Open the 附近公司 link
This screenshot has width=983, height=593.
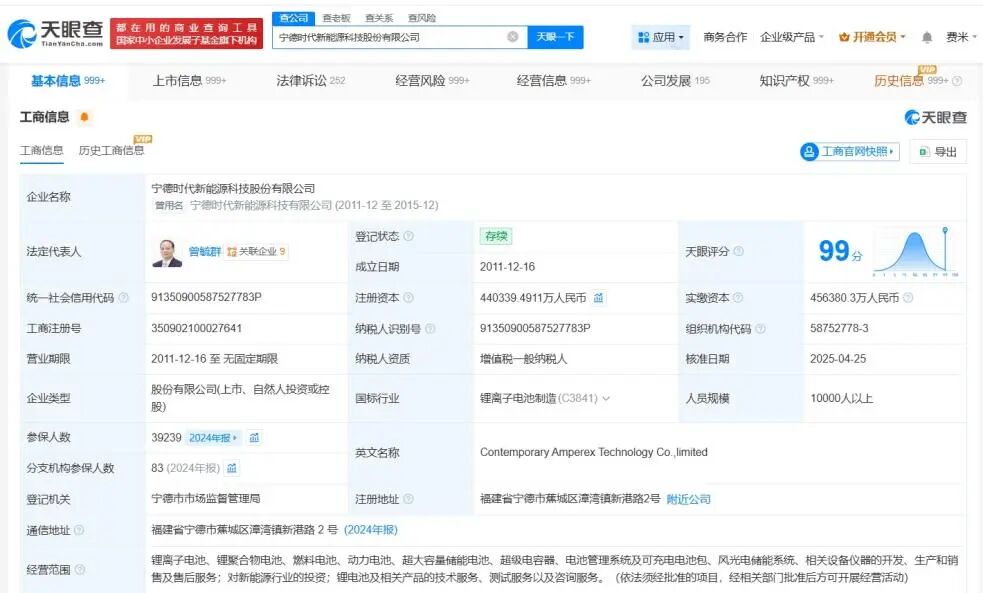pyautogui.click(x=689, y=499)
